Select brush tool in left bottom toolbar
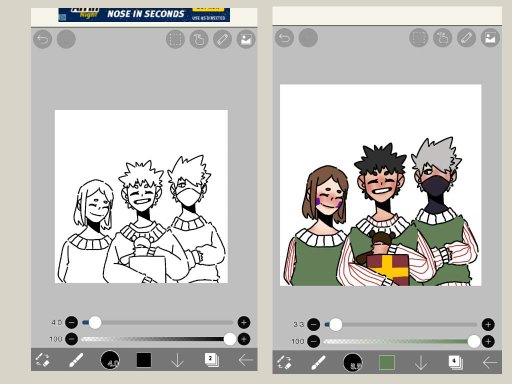Screen dimensions: 512x384 click(x=76, y=360)
